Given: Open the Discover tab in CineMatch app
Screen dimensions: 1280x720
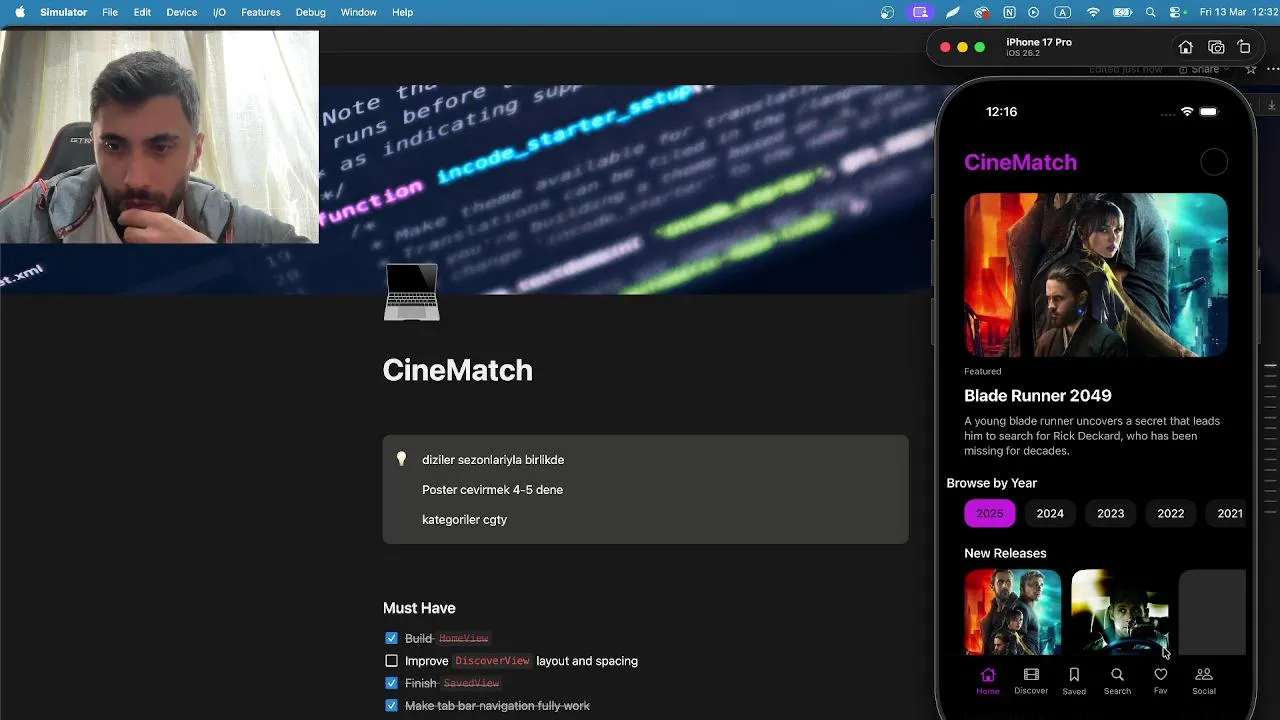Looking at the screenshot, I should (1031, 681).
